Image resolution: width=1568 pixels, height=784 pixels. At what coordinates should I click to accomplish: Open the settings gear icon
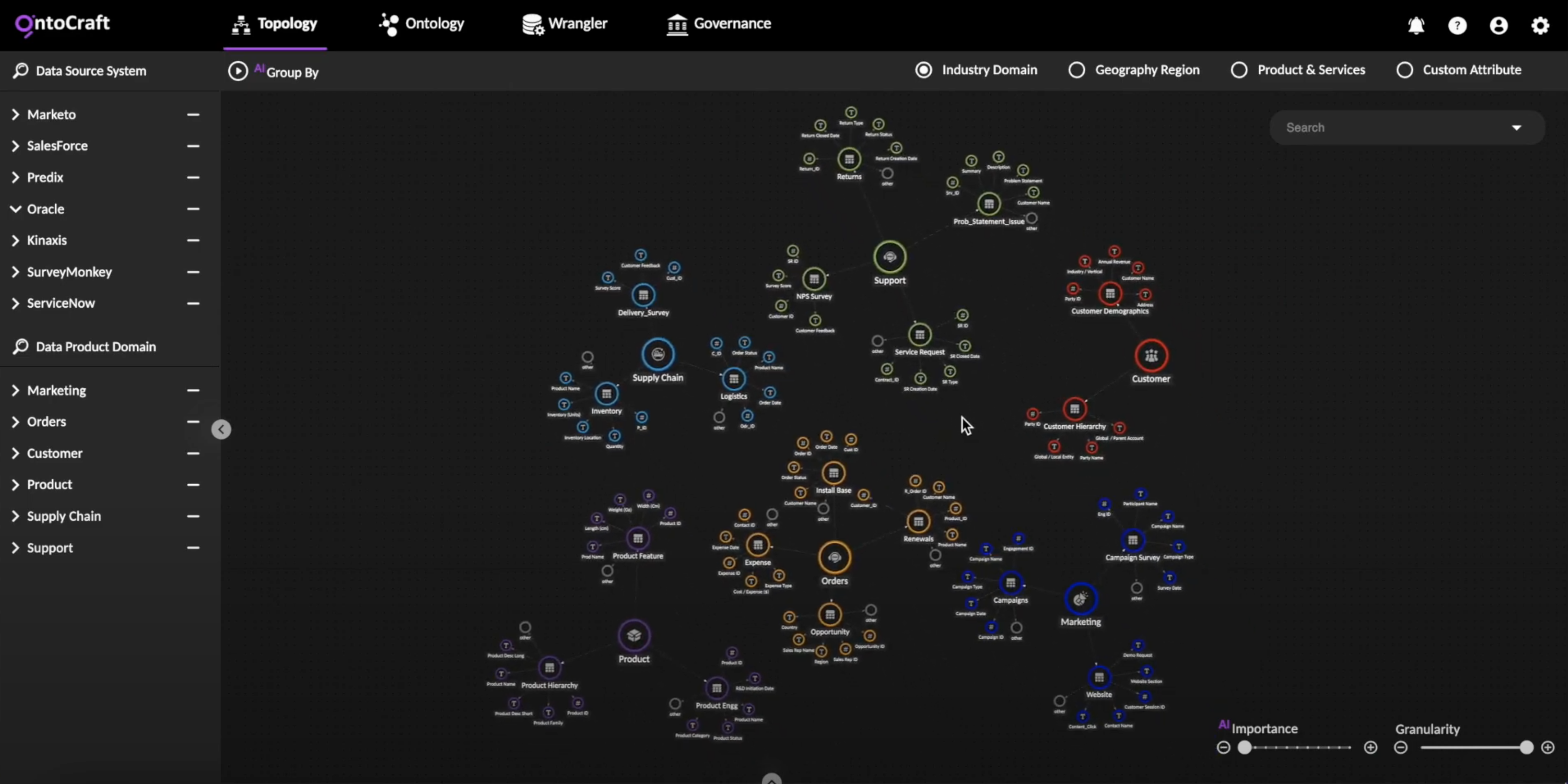click(x=1540, y=26)
